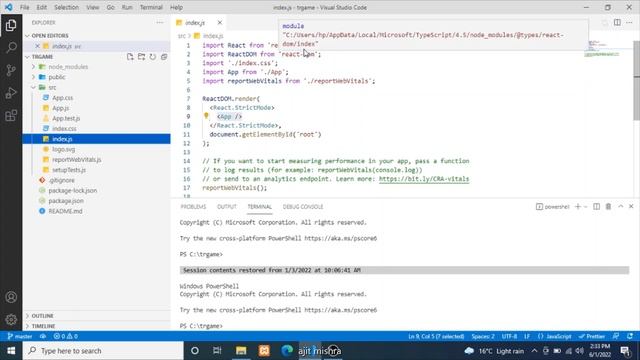Viewport: 640px width, 360px height.
Task: Refresh the TRGAME explorer
Action: point(153,57)
